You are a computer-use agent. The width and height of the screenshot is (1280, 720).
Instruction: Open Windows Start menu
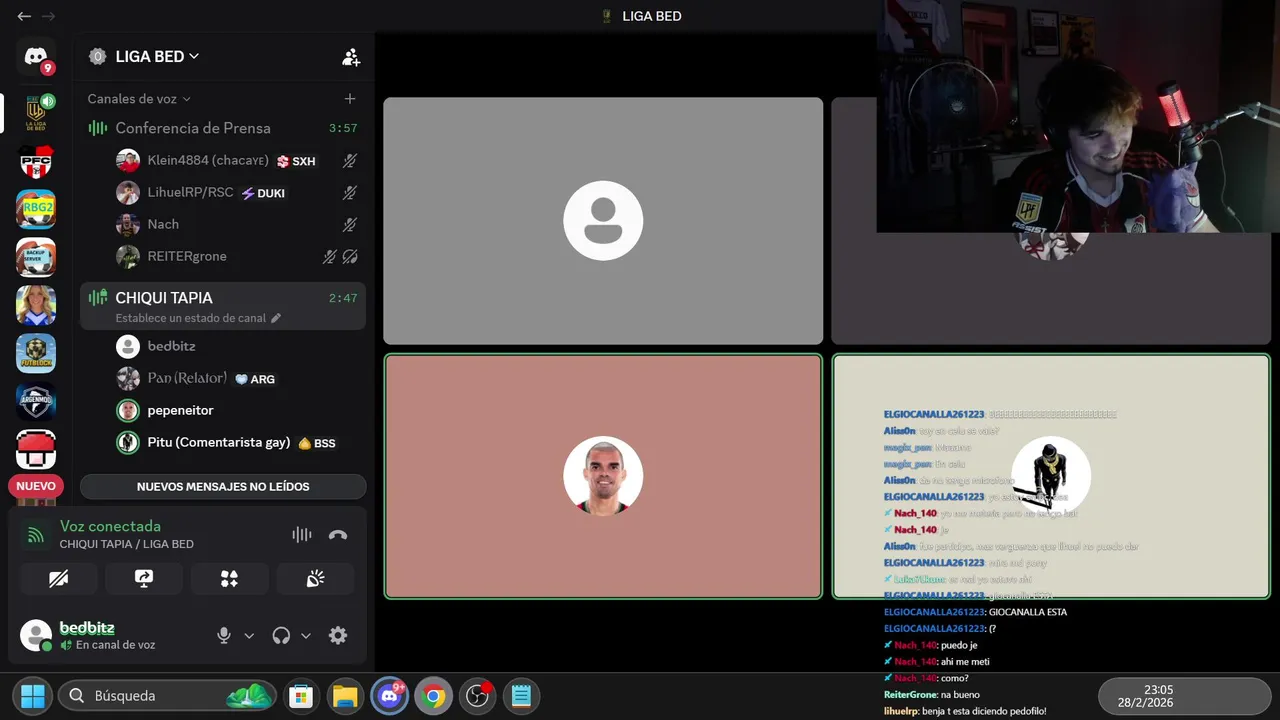click(33, 695)
